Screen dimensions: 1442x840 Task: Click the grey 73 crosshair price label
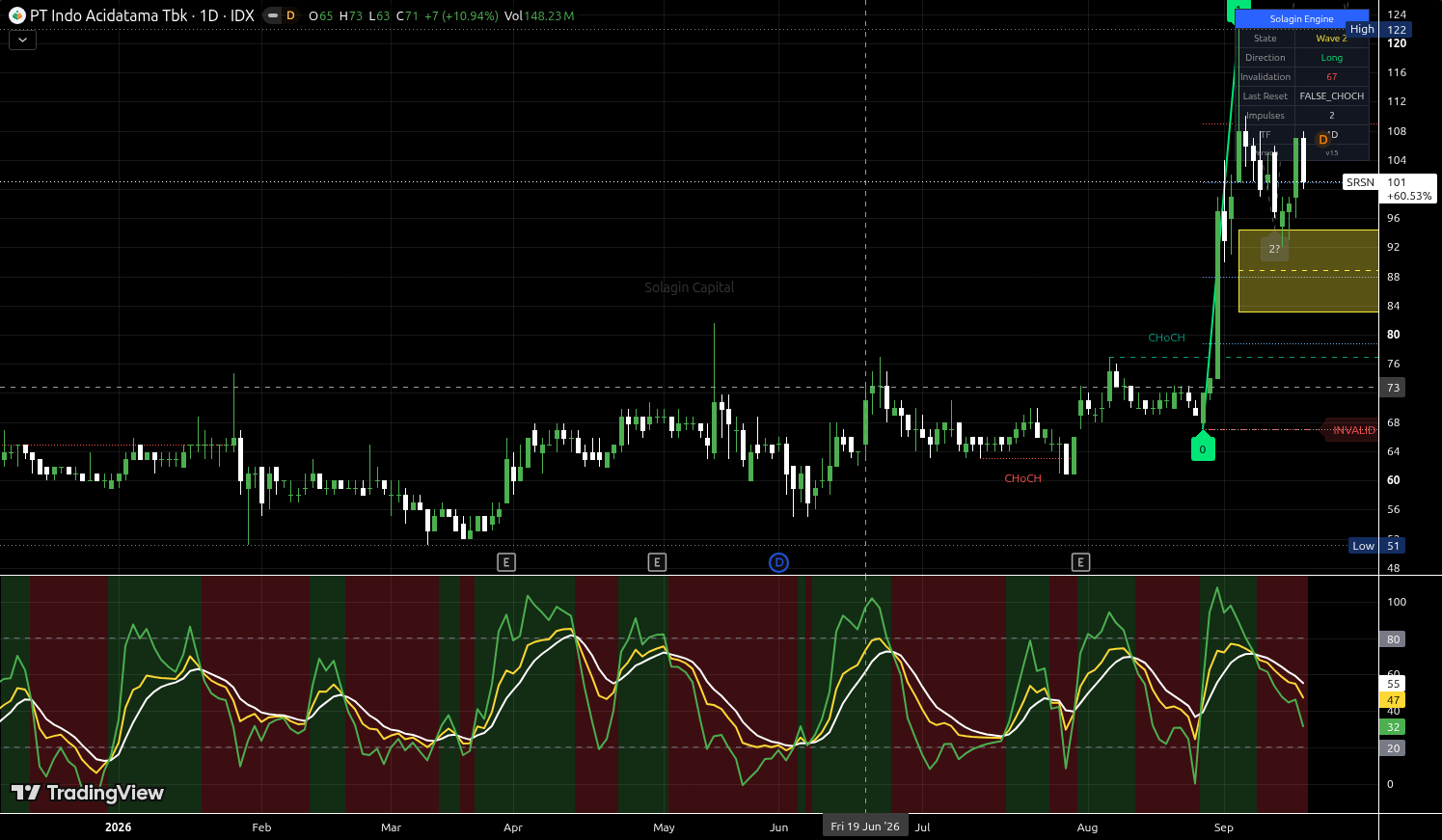[1393, 388]
